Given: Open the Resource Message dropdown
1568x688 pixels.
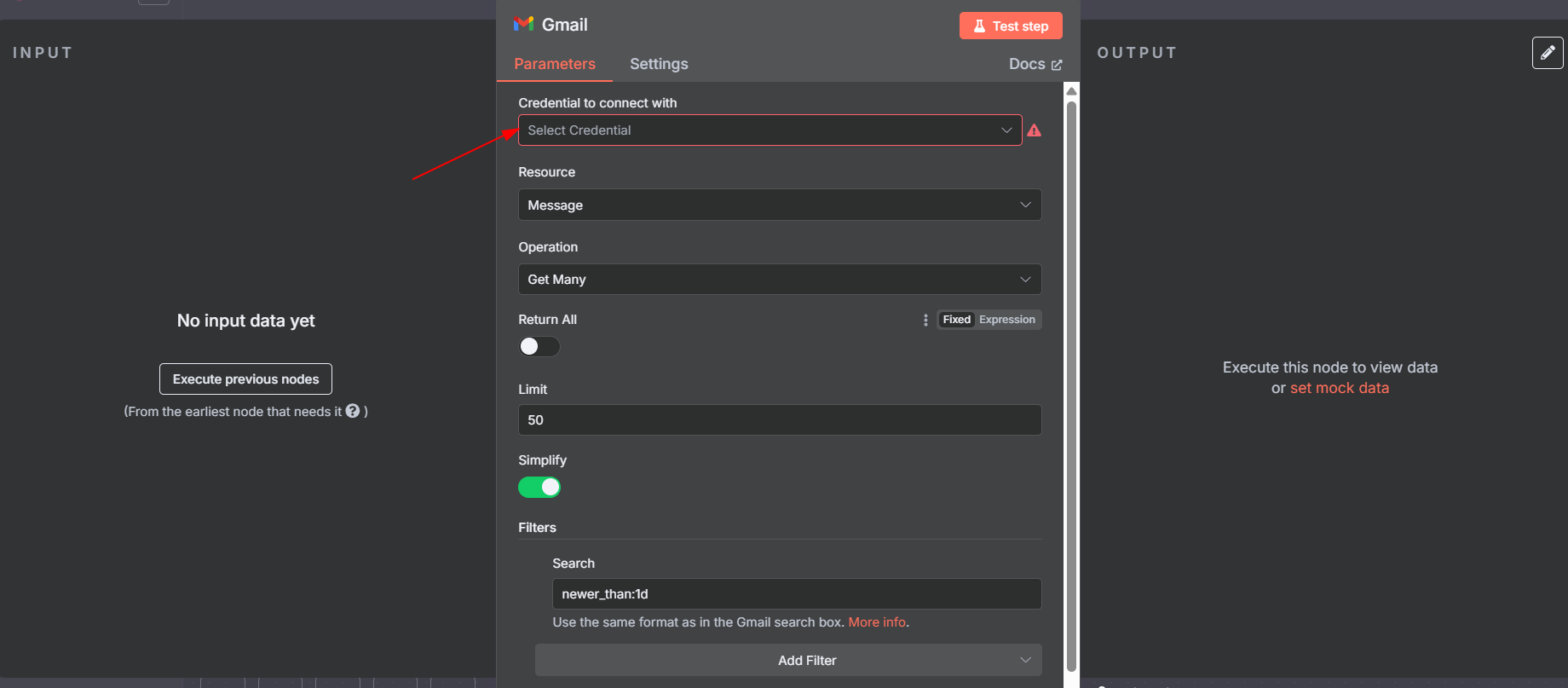Looking at the screenshot, I should tap(780, 205).
